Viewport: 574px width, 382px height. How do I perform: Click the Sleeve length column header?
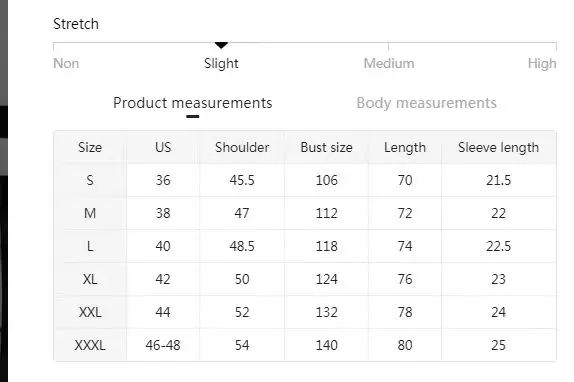499,147
